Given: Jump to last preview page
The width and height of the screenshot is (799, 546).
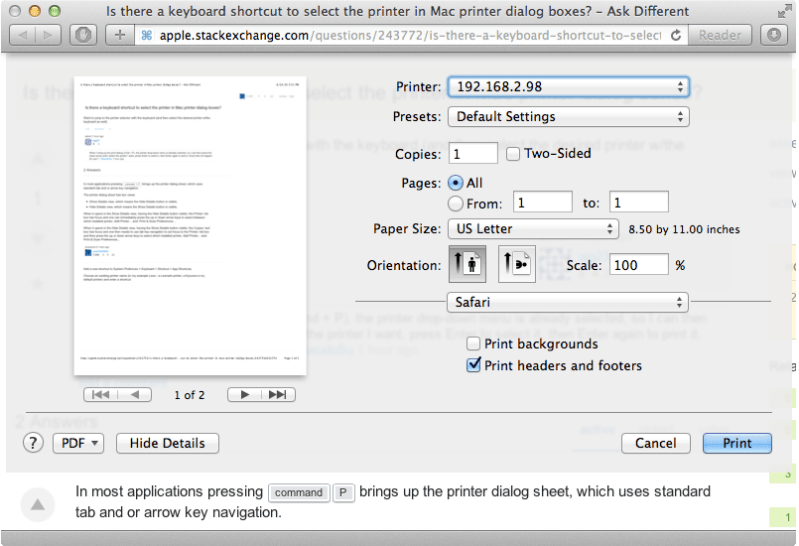Looking at the screenshot, I should 278,395.
